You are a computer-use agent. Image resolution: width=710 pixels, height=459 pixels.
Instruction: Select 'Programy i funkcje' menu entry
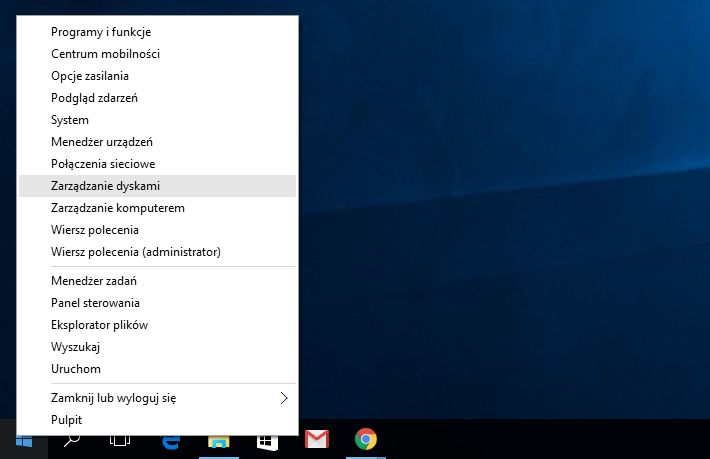click(157, 32)
